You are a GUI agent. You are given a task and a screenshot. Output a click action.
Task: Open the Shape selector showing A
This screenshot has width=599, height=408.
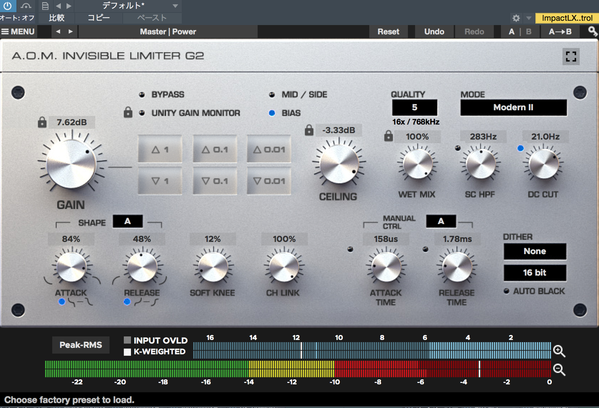pyautogui.click(x=128, y=221)
